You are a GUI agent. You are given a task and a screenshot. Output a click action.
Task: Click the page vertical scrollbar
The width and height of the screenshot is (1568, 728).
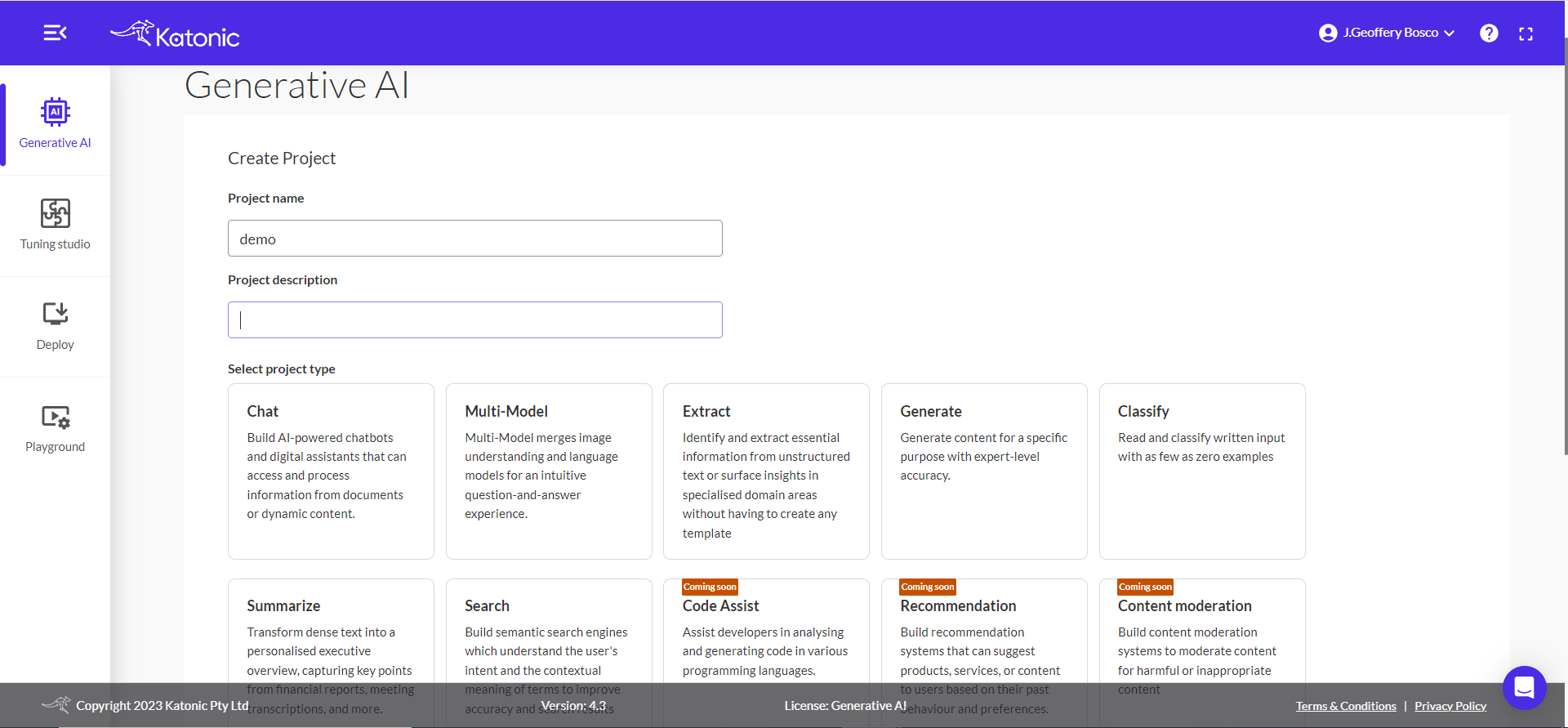click(x=1565, y=245)
